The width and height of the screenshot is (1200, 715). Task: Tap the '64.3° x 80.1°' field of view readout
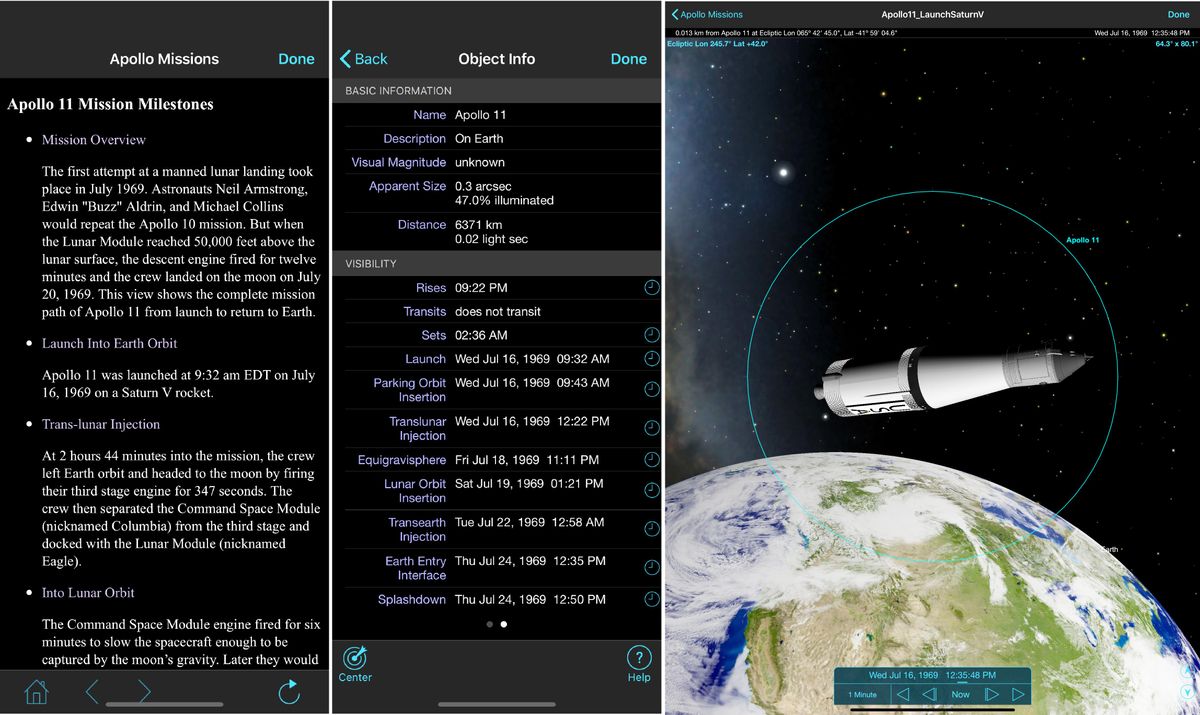1176,44
